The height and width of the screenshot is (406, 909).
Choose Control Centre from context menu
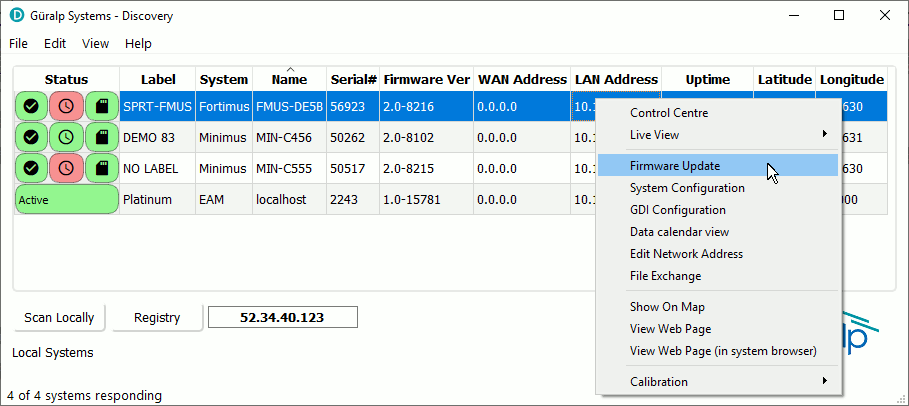tap(718, 113)
